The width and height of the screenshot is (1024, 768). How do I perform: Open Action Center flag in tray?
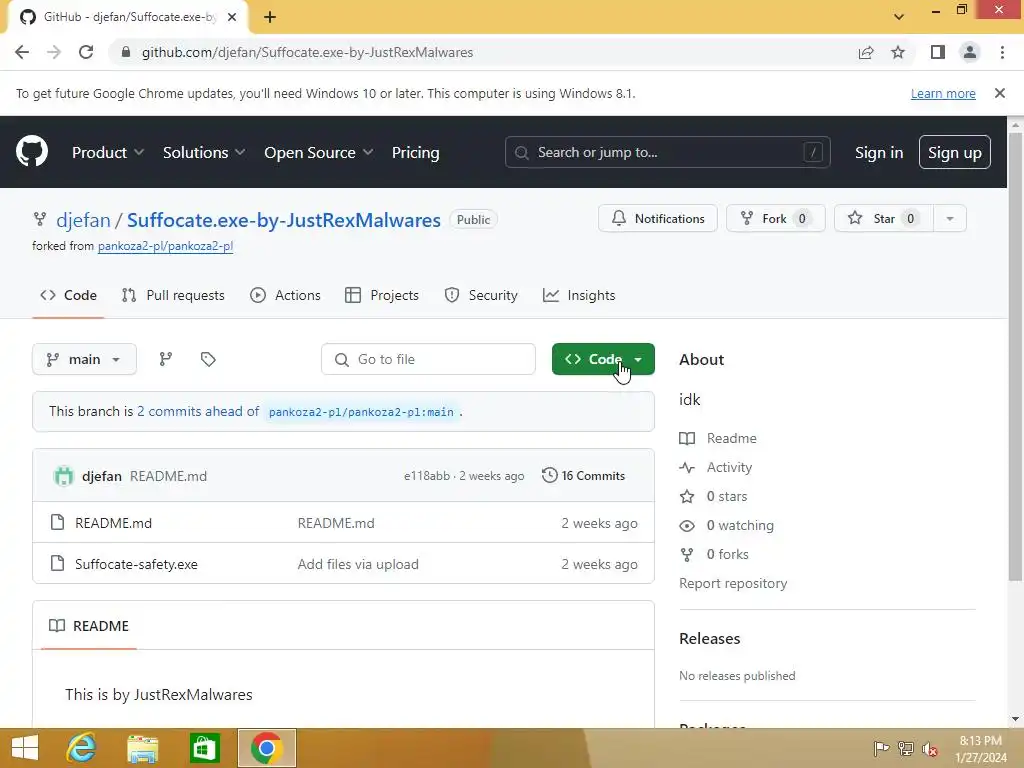881,748
